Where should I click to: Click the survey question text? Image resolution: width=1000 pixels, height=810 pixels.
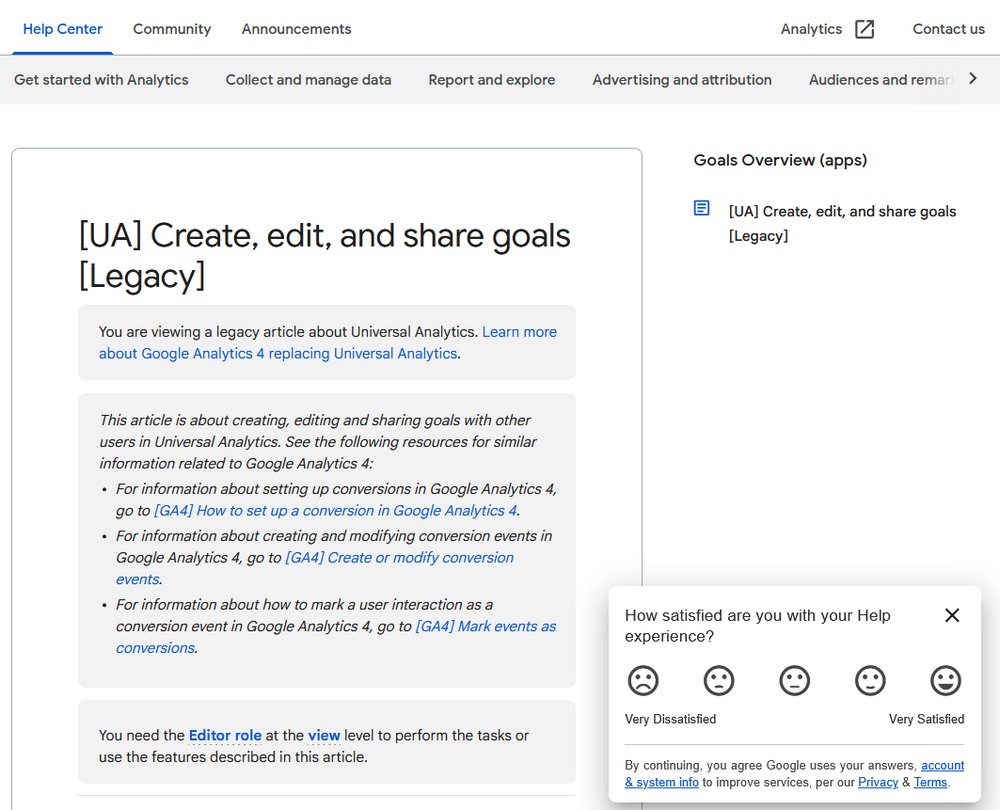pyautogui.click(x=758, y=626)
